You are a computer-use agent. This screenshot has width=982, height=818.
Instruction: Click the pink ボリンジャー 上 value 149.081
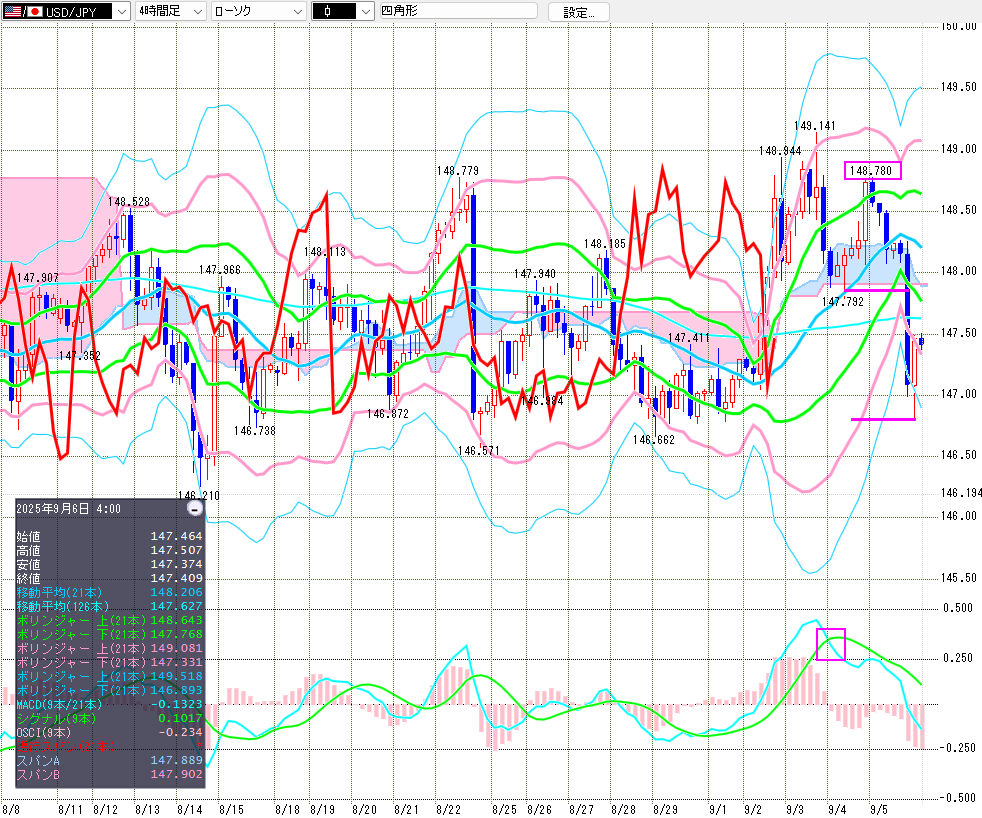pyautogui.click(x=176, y=648)
